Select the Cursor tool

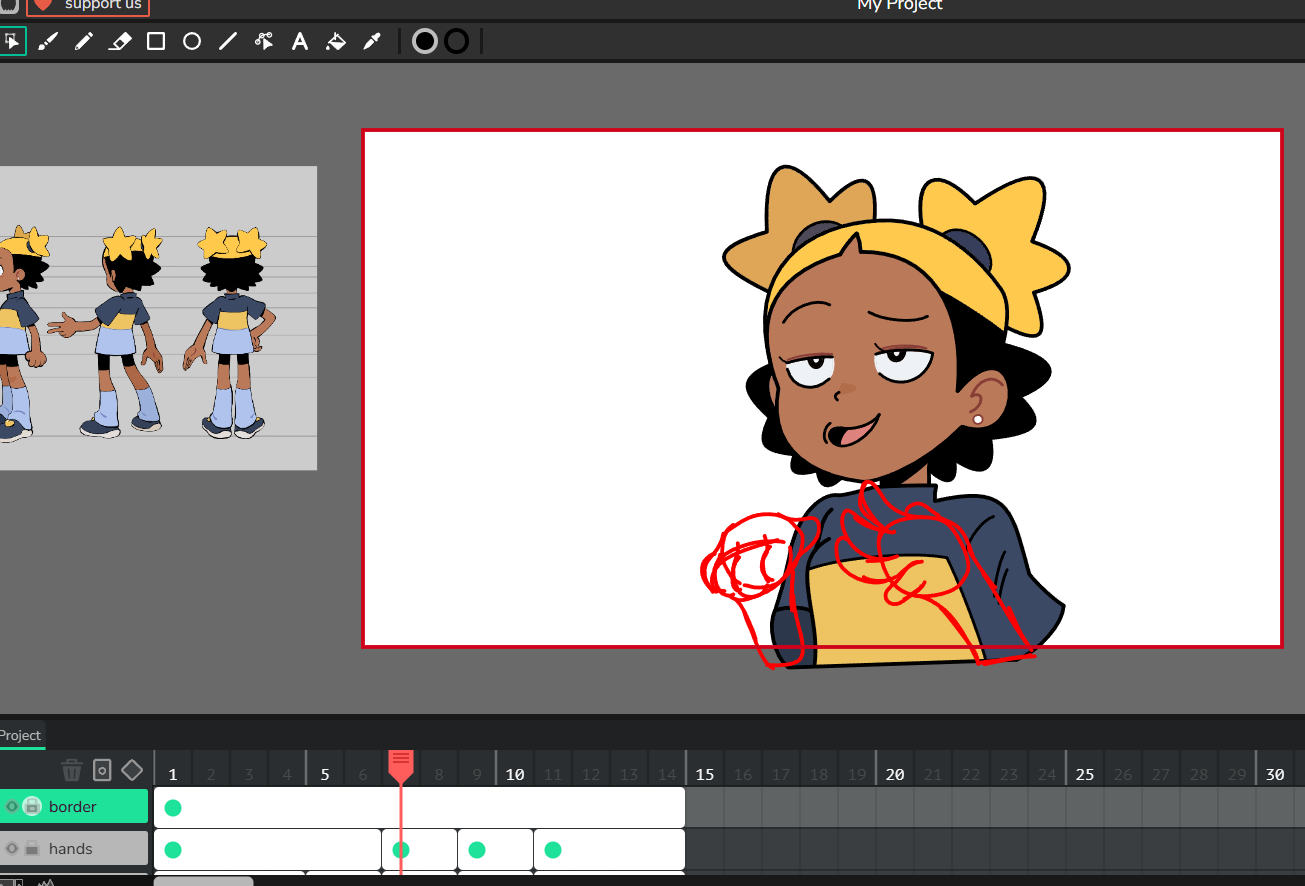pos(12,41)
